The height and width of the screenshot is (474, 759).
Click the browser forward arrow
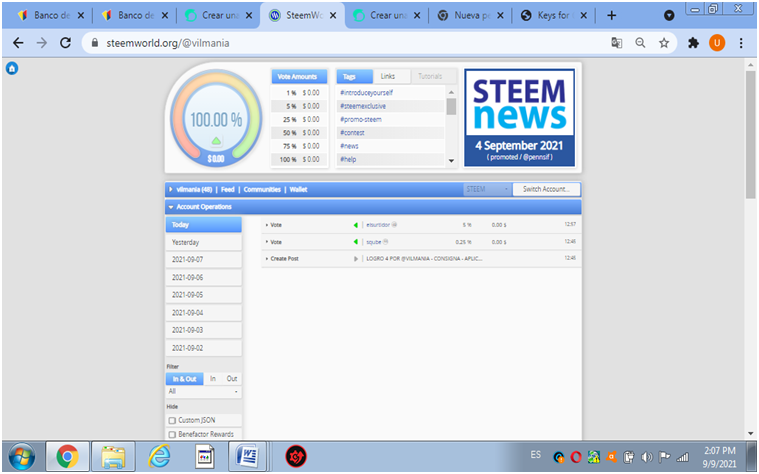pyautogui.click(x=42, y=43)
